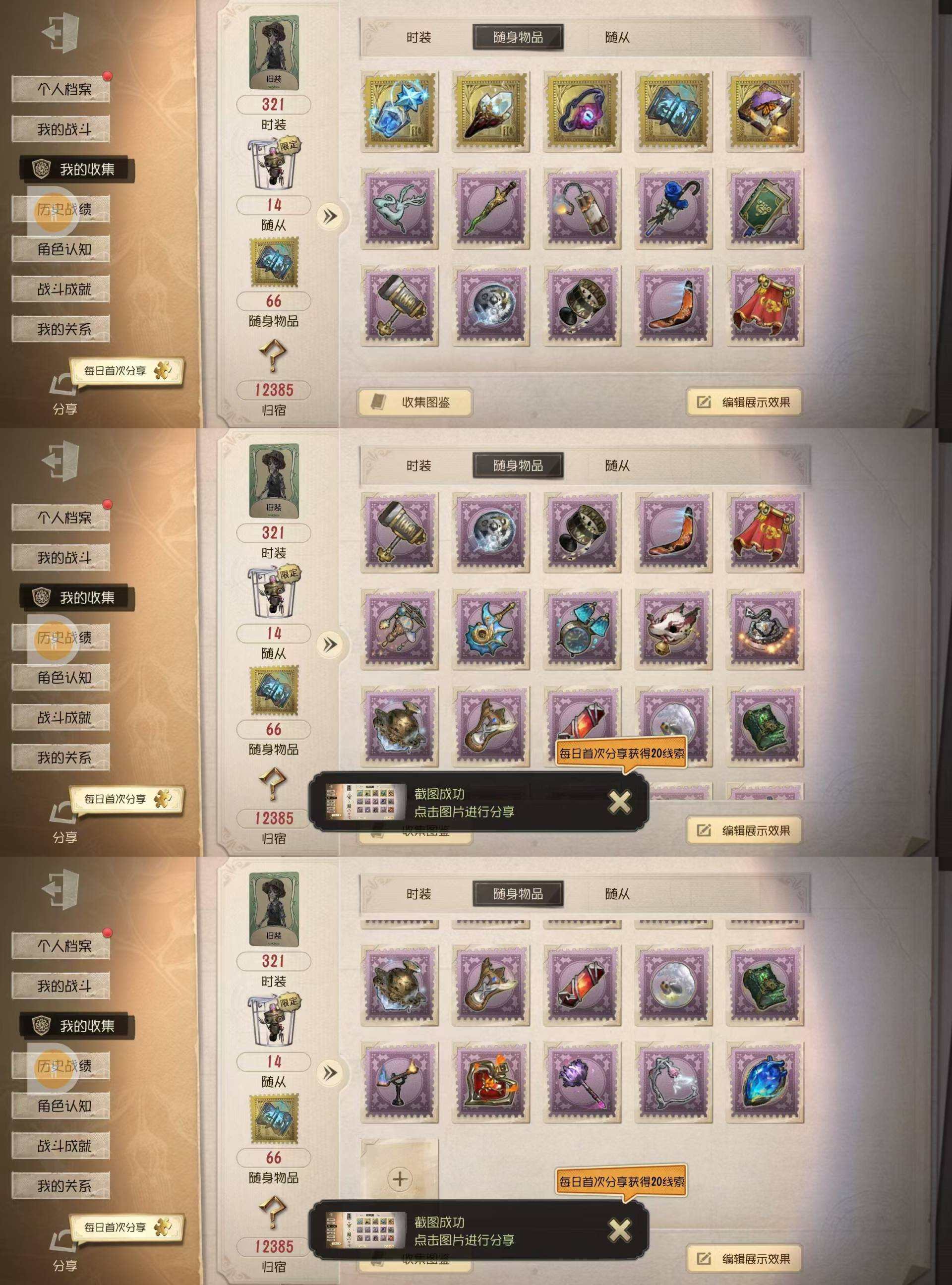Open the fully visible 收集图鉴 button
The image size is (952, 1285).
click(x=415, y=402)
